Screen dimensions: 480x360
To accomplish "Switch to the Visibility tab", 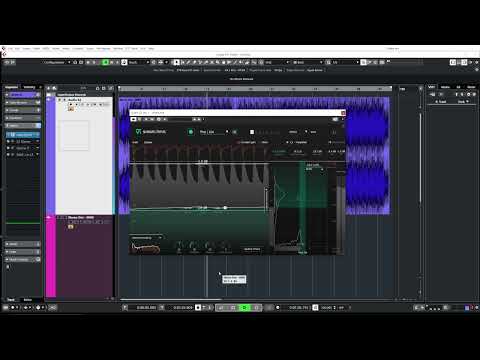I will coord(29,87).
